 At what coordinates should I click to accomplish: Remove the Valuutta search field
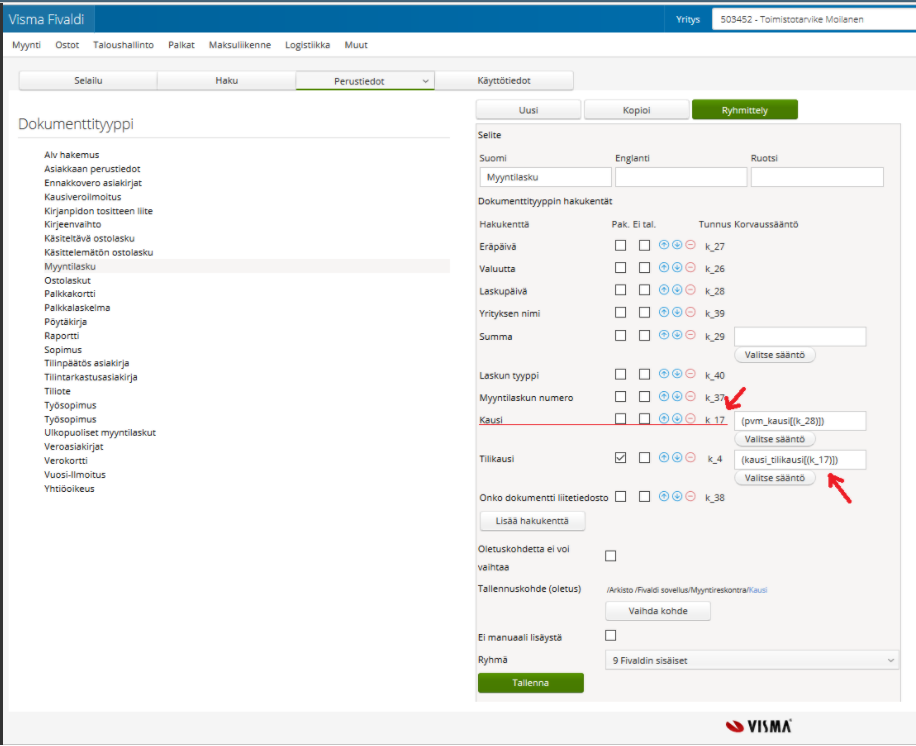[x=691, y=268]
